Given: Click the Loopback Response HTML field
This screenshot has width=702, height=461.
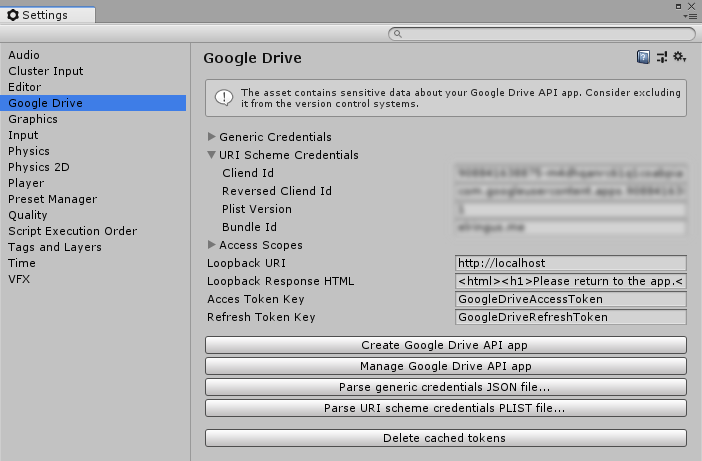Looking at the screenshot, I should click(x=570, y=281).
